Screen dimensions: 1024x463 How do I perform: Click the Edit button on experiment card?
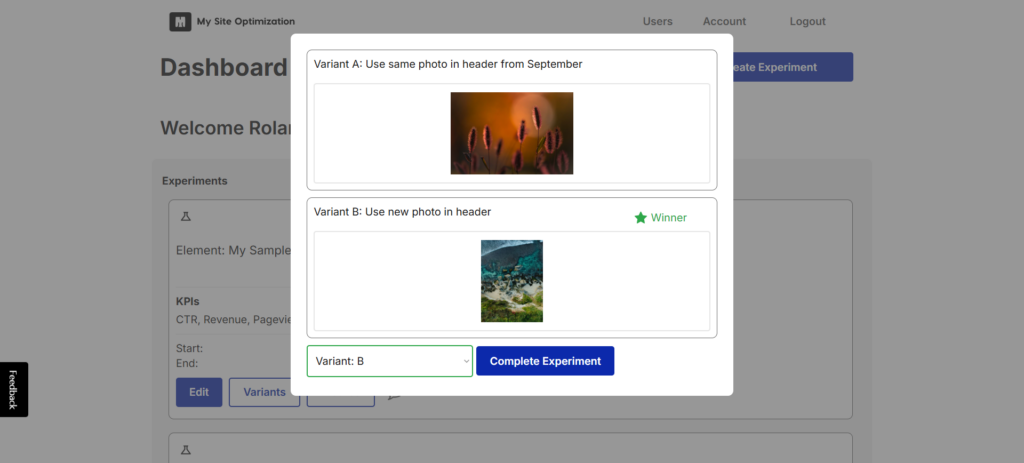click(199, 392)
